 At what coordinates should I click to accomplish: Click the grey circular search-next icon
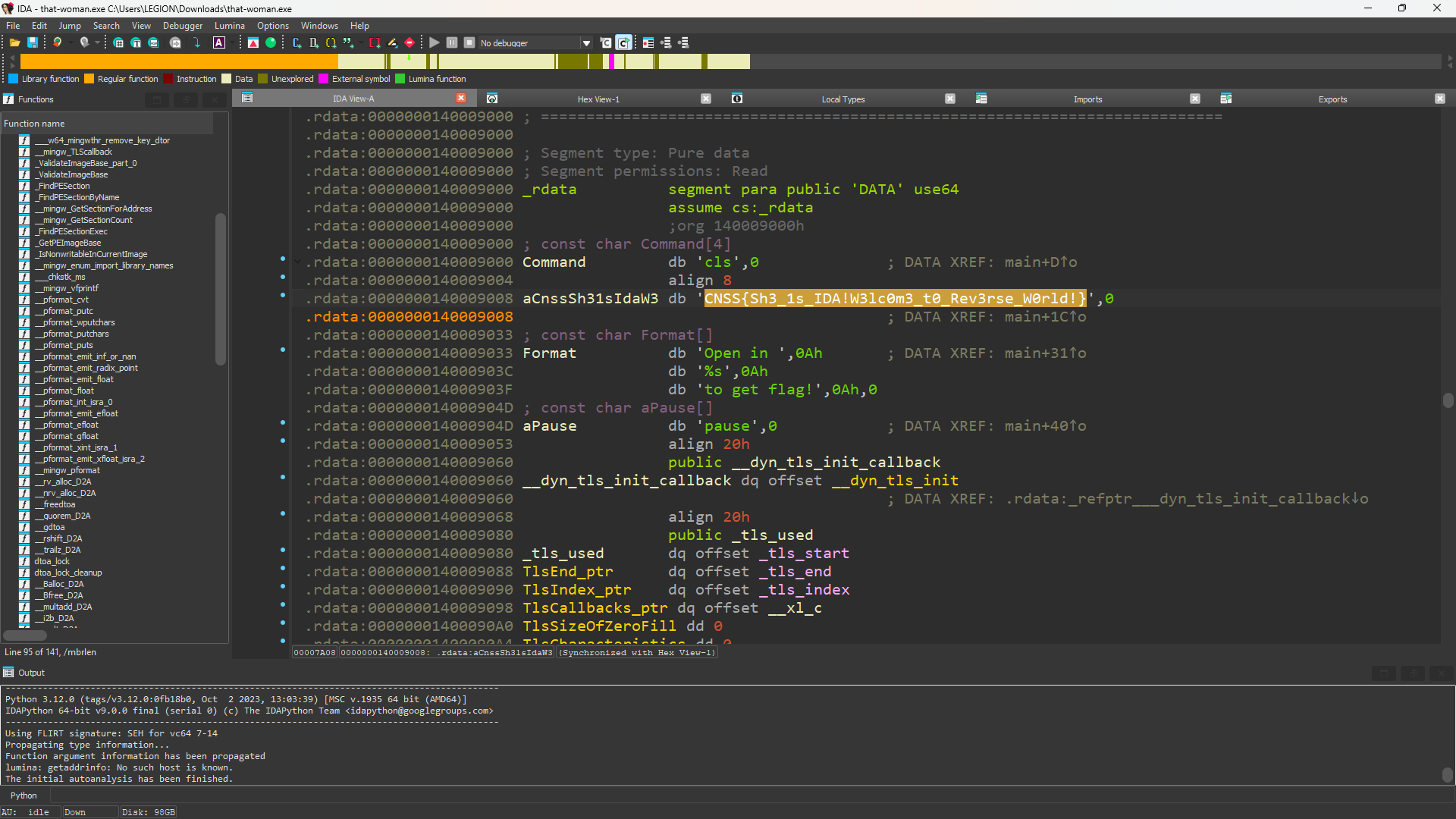tap(175, 43)
